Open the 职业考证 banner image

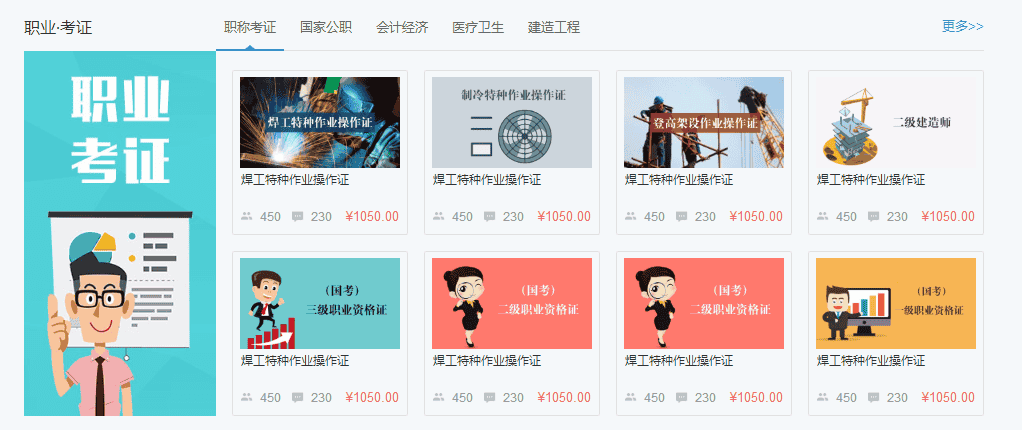tap(120, 233)
